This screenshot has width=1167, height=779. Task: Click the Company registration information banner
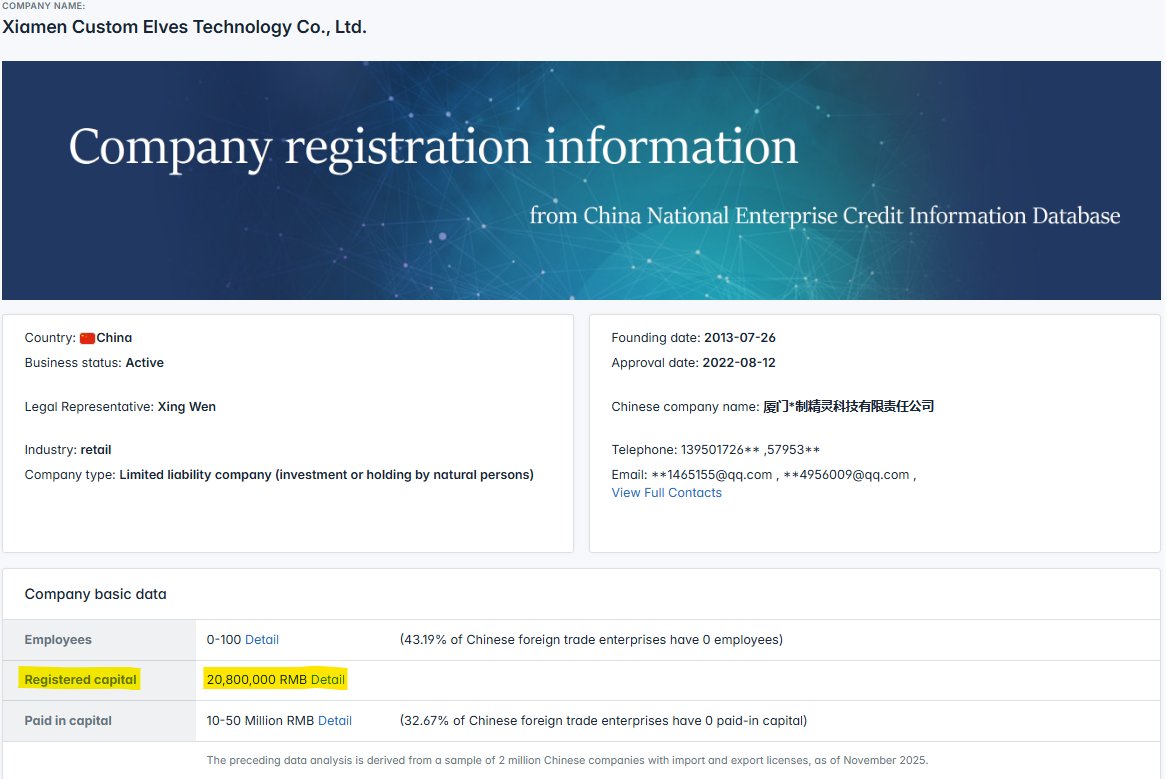tap(581, 180)
